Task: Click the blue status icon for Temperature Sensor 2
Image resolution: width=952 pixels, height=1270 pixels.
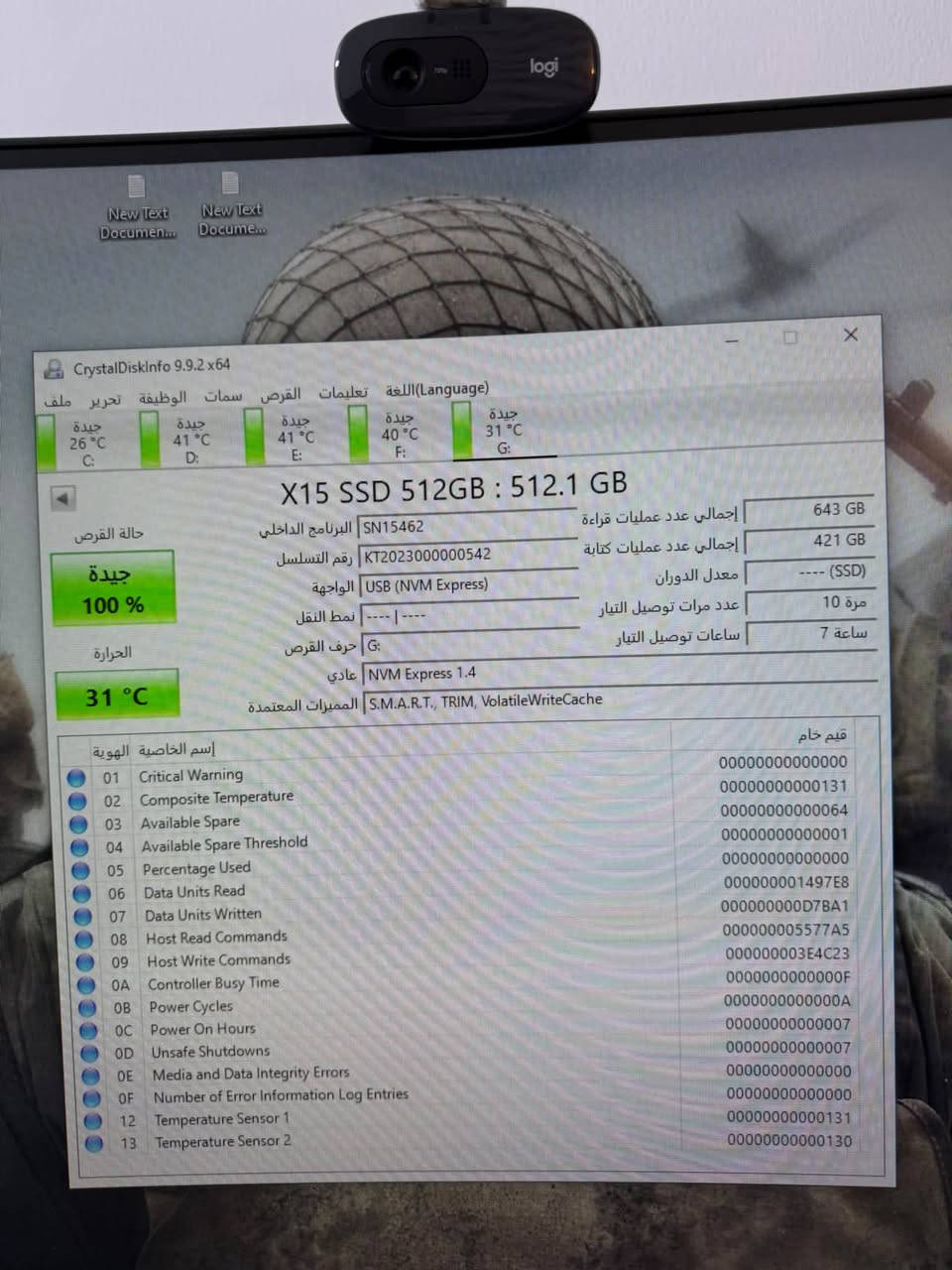Action: click(x=94, y=1144)
